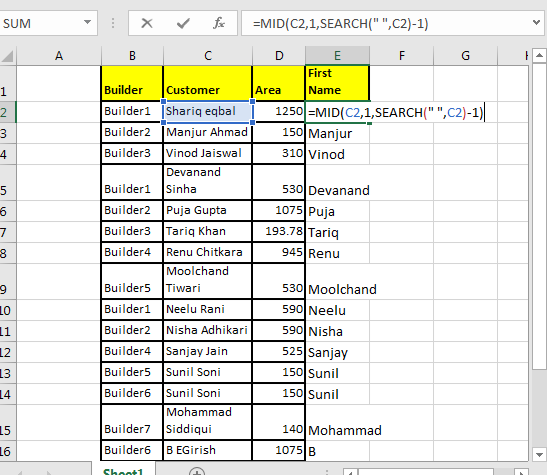Image resolution: width=547 pixels, height=475 pixels.
Task: Select column E header
Action: click(x=337, y=55)
